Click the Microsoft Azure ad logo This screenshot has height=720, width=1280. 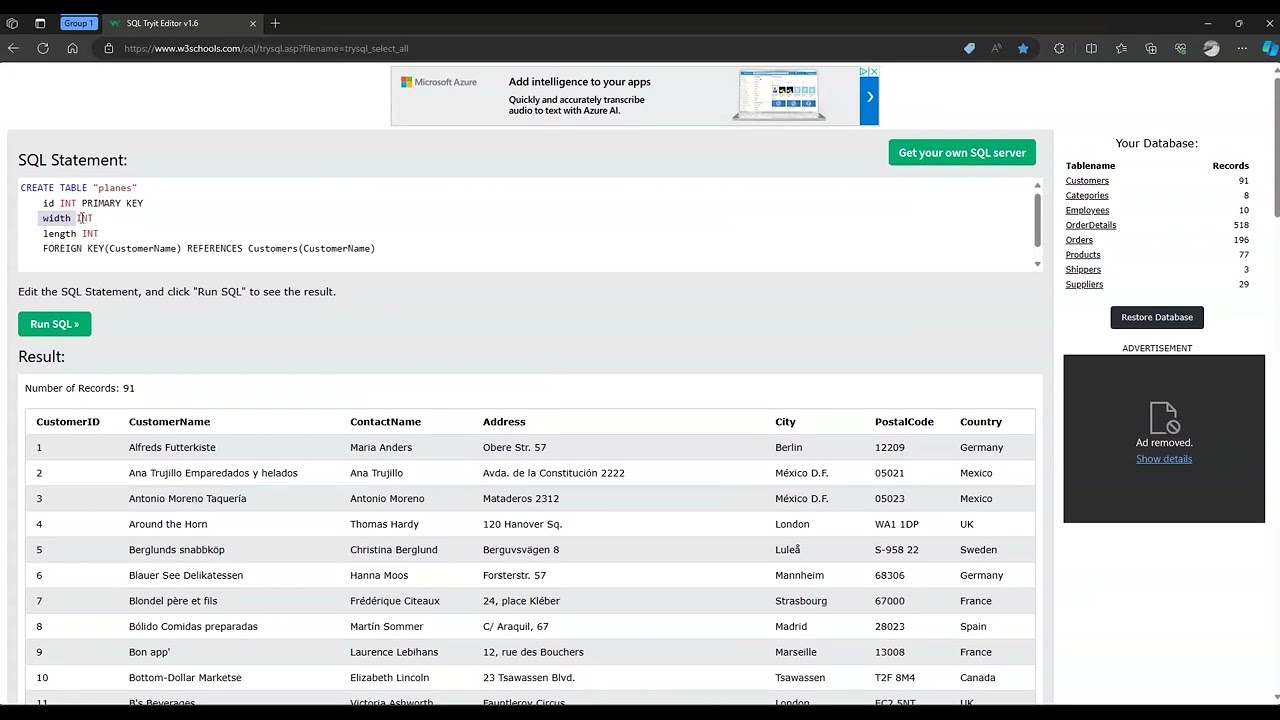pos(439,82)
